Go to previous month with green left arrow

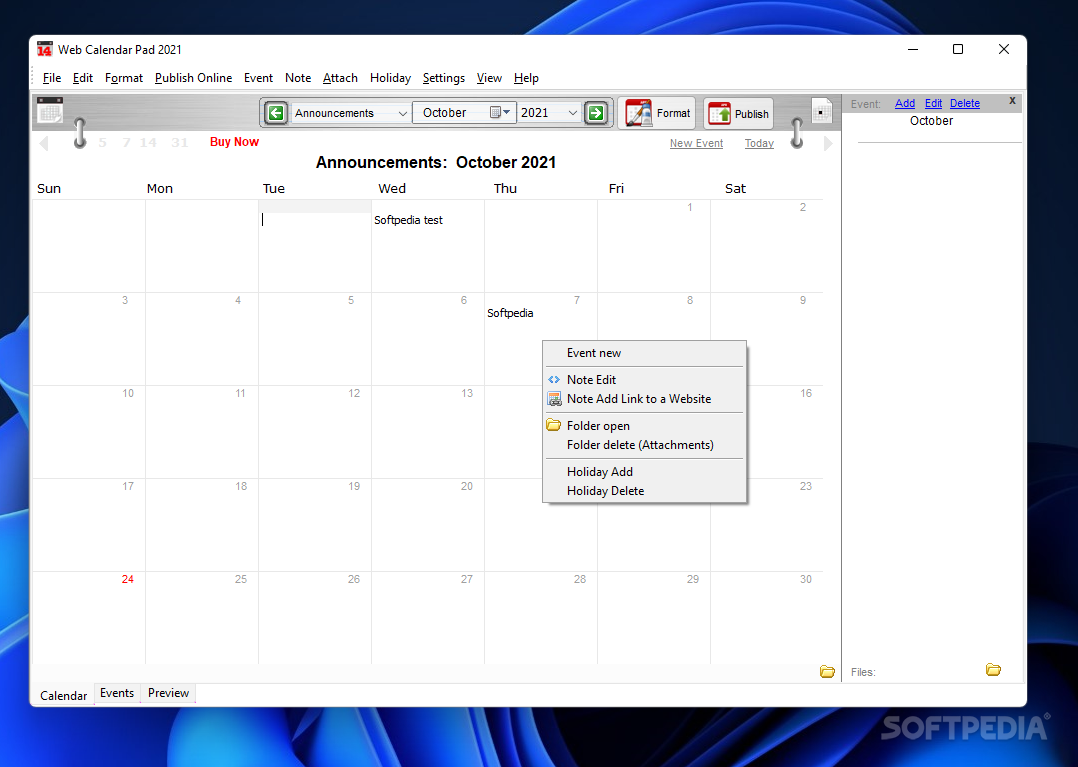(x=276, y=113)
